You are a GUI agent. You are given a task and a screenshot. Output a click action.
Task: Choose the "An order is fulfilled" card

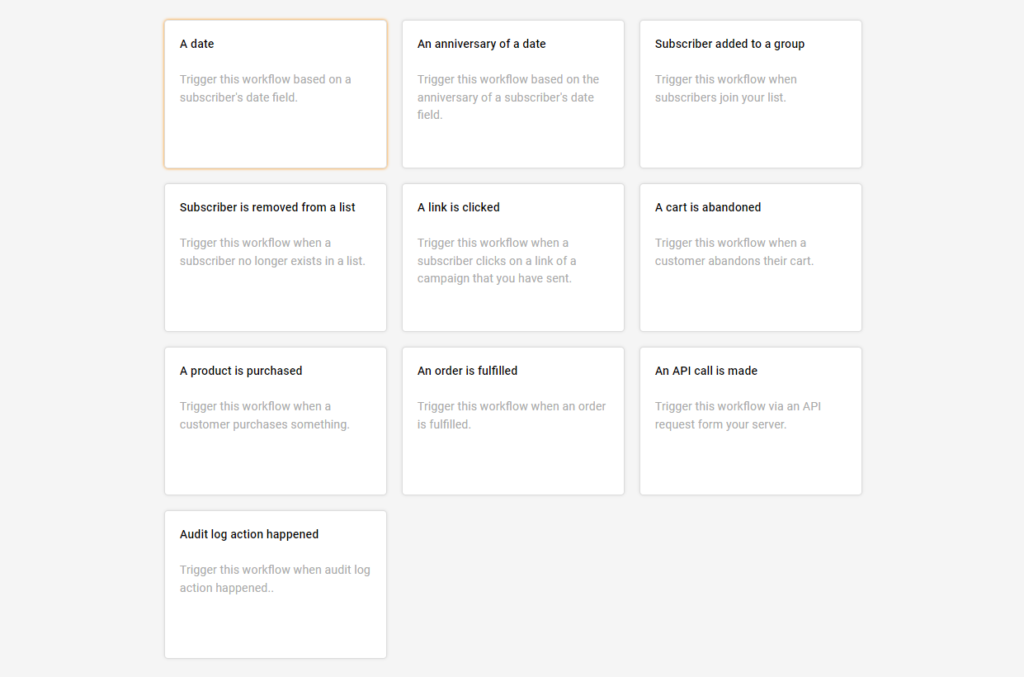point(513,421)
